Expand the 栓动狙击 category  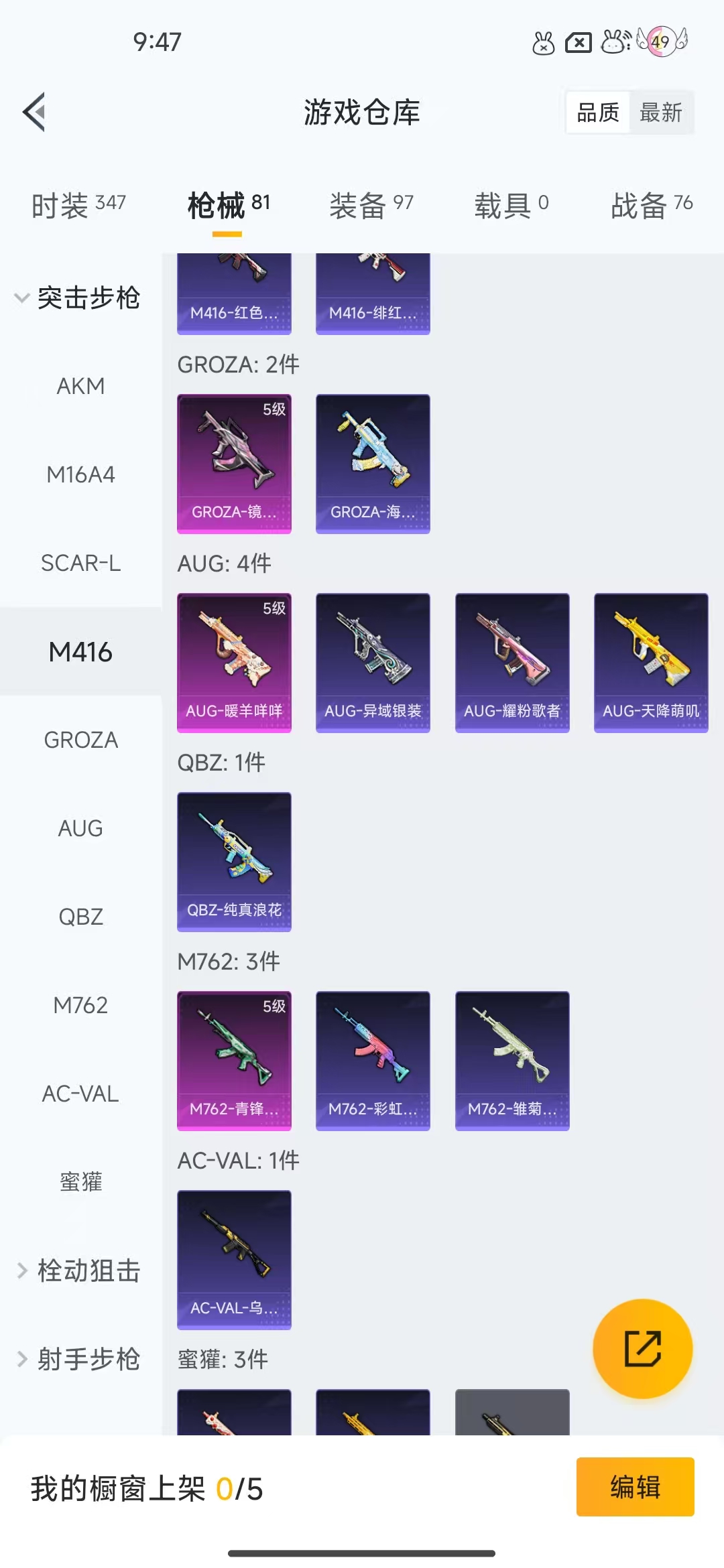(x=78, y=1270)
